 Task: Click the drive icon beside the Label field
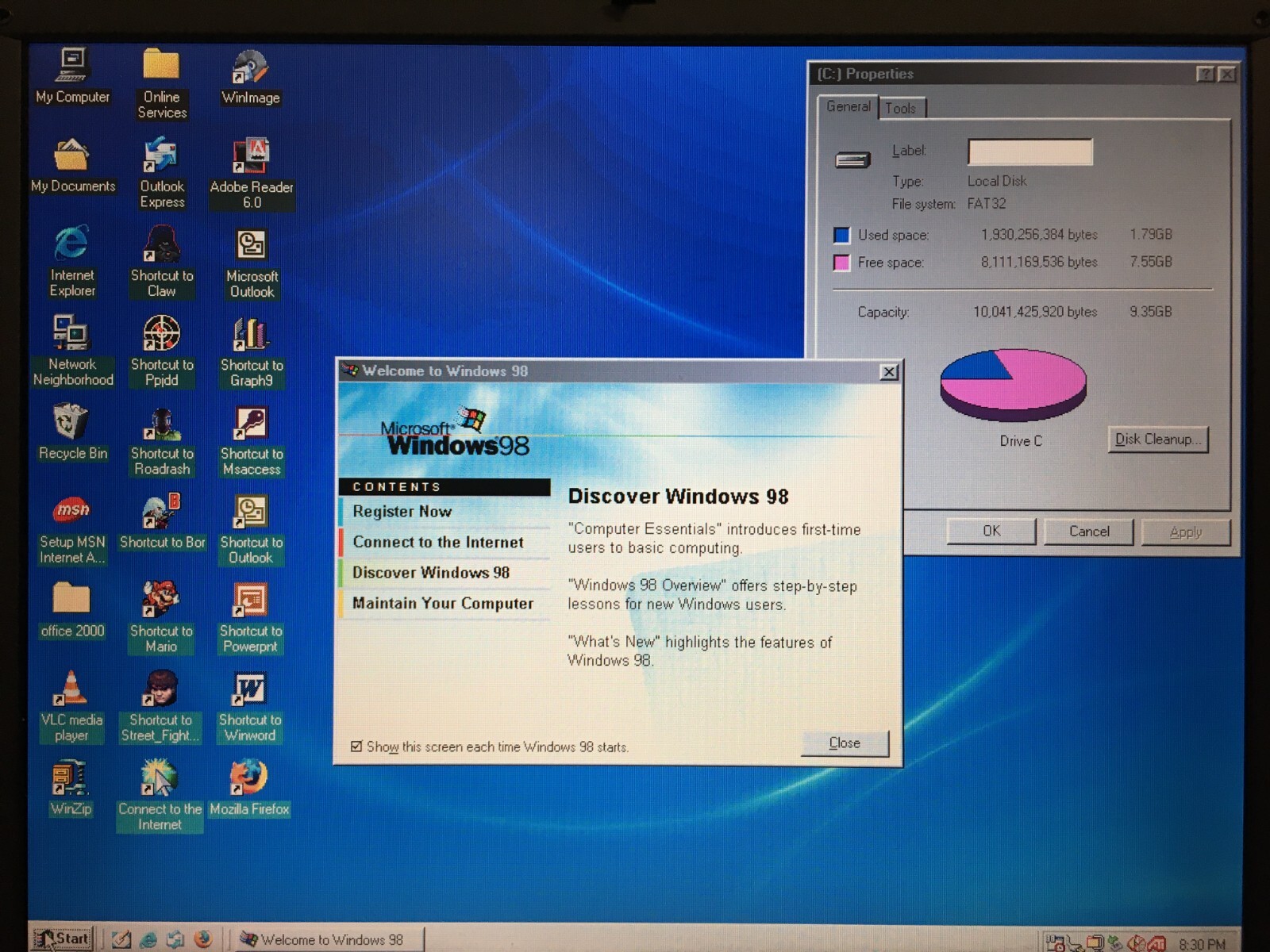(852, 161)
